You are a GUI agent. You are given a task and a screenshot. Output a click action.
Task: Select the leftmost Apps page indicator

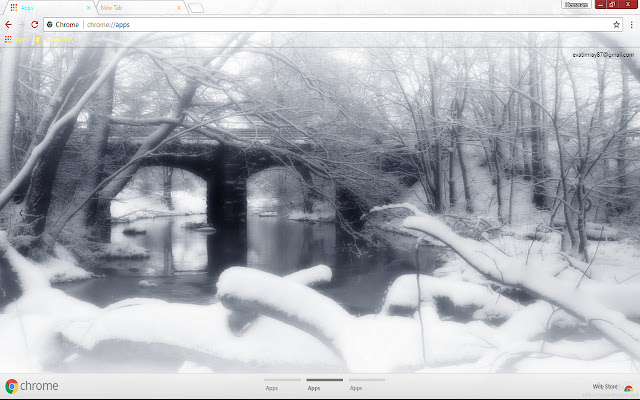(x=282, y=384)
